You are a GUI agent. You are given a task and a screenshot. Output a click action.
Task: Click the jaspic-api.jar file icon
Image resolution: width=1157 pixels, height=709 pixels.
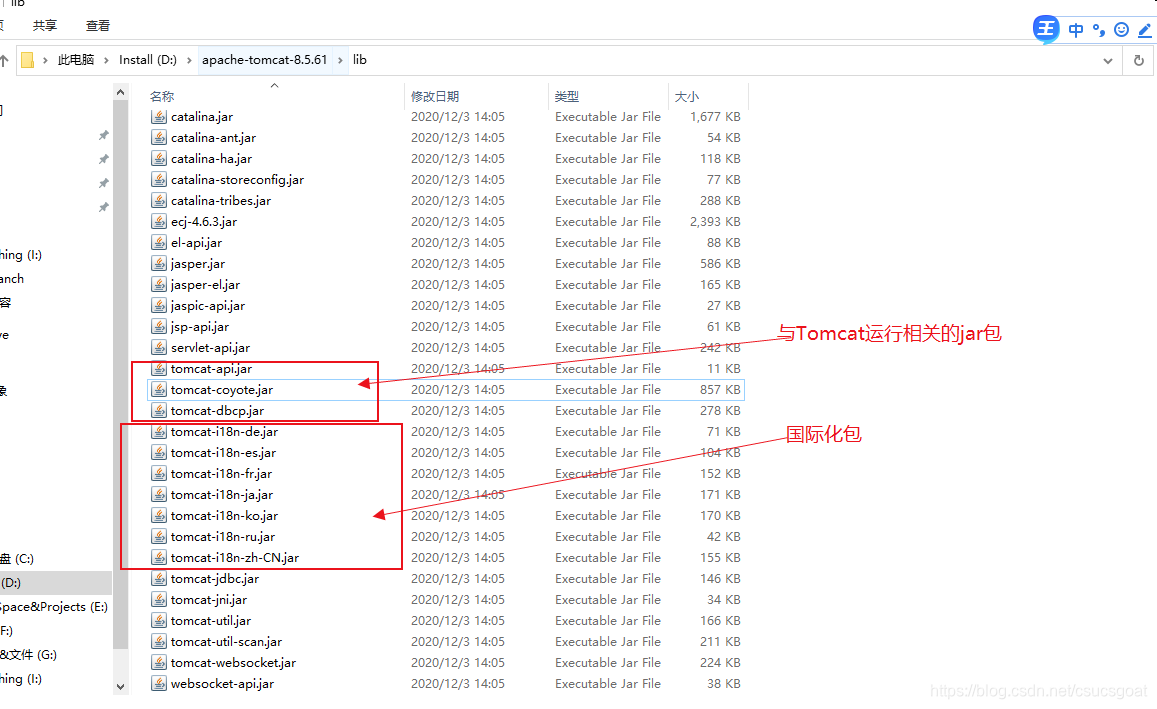159,305
